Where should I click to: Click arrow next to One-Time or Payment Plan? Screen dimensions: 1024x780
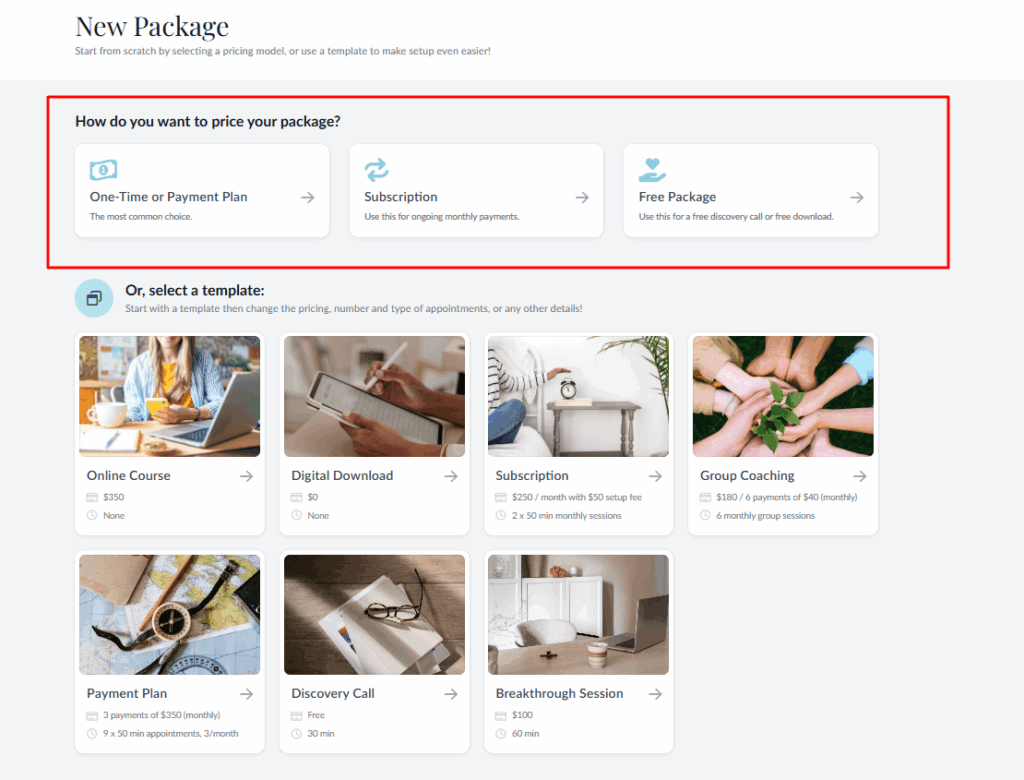pos(308,198)
